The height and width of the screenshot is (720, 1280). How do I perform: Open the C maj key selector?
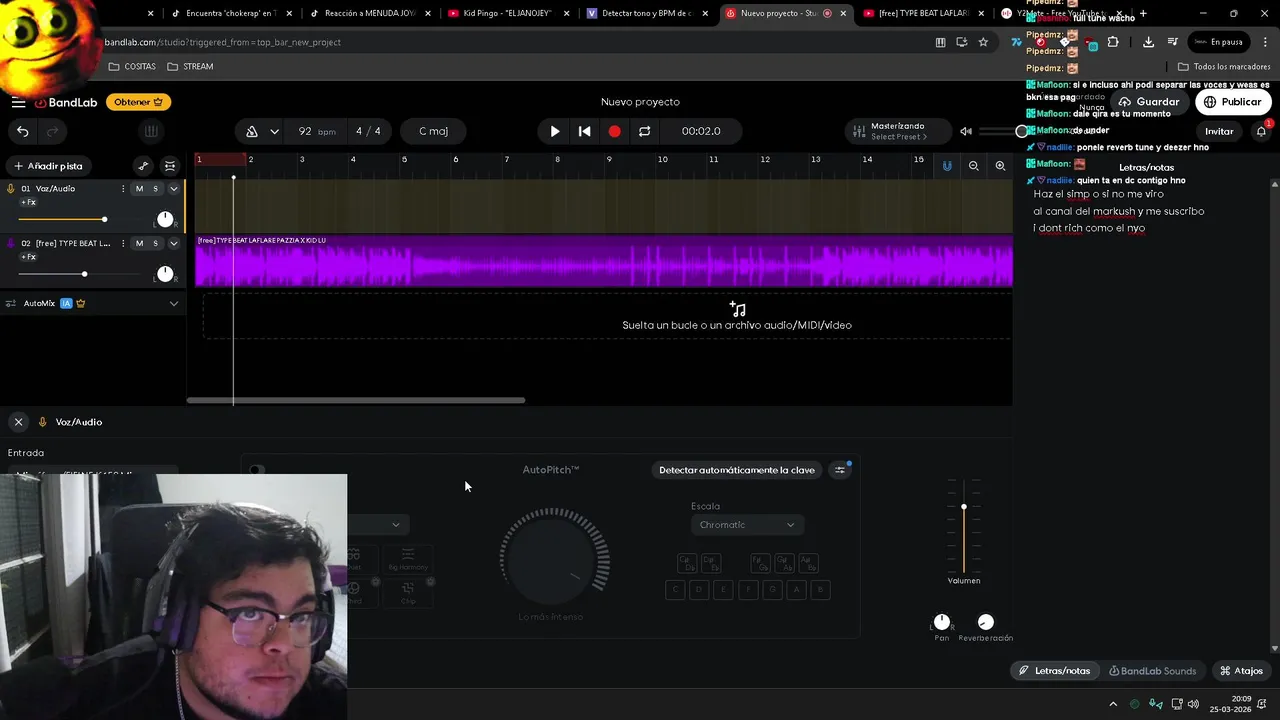click(433, 131)
